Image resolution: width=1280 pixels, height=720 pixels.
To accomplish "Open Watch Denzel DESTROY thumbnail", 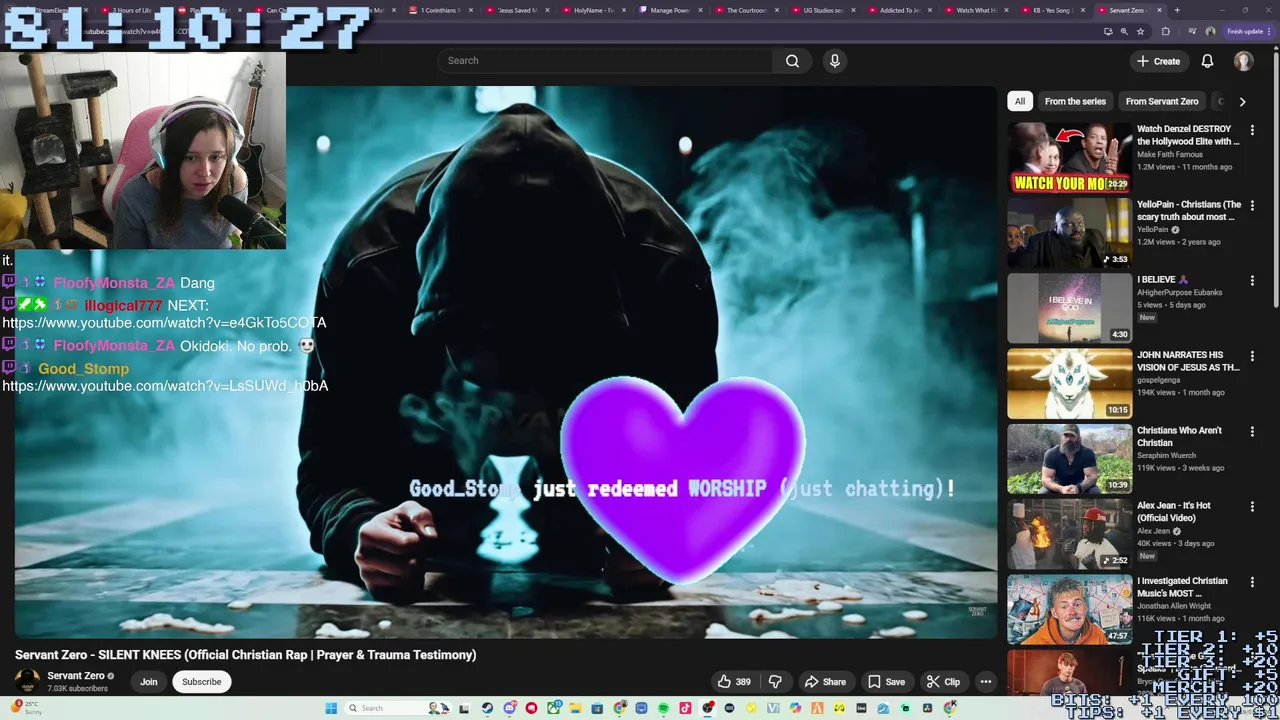I will point(1069,157).
